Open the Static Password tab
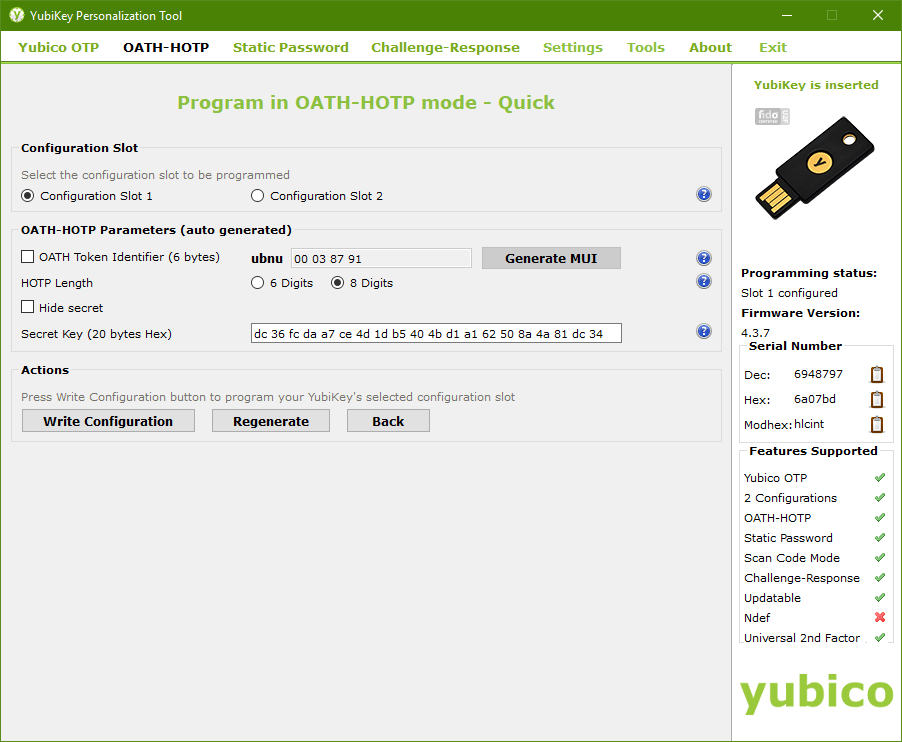Screen dimensions: 902x742 pos(291,47)
